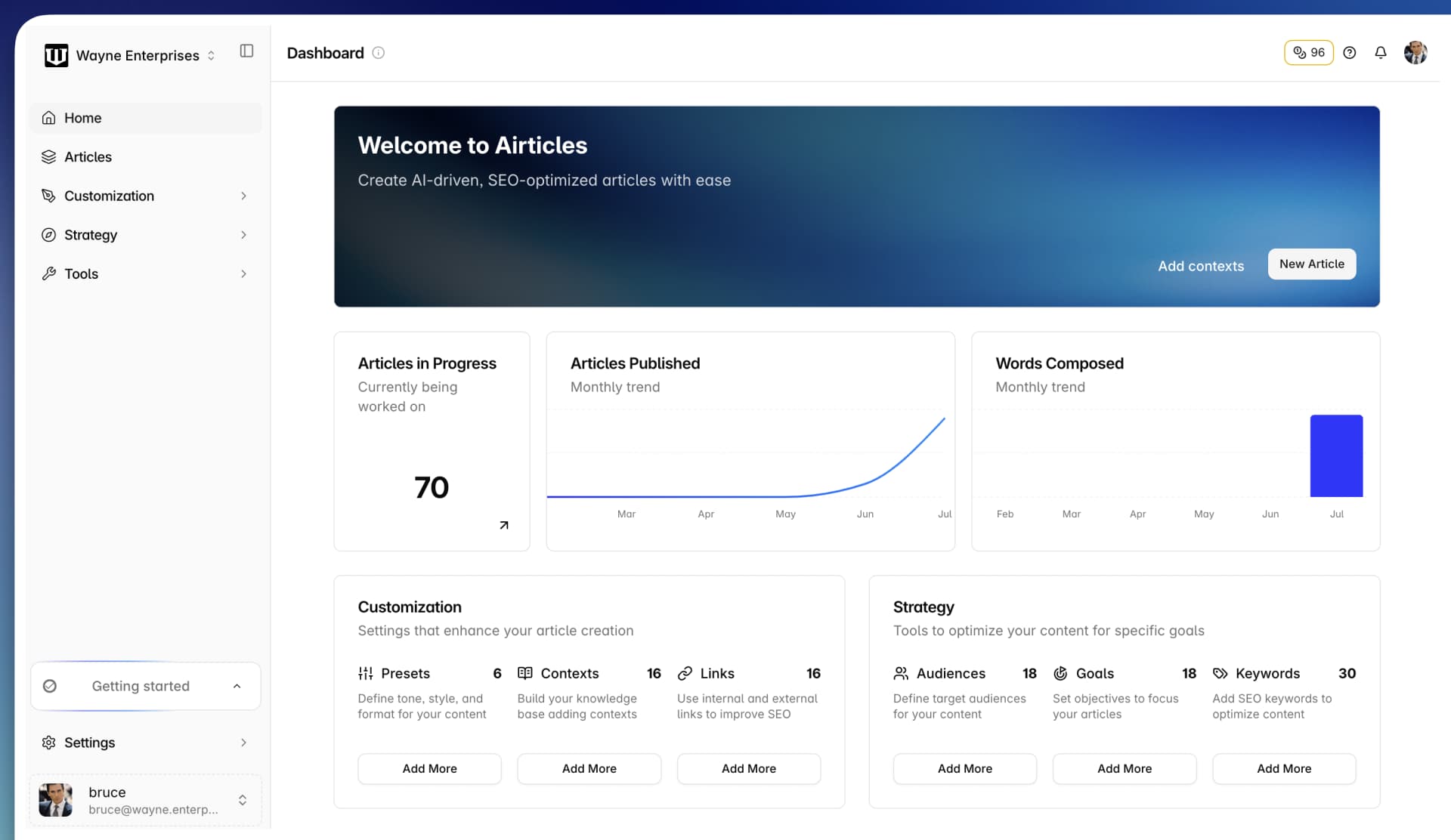Open the credits counter showing 96
Image resolution: width=1451 pixels, height=840 pixels.
[x=1308, y=52]
